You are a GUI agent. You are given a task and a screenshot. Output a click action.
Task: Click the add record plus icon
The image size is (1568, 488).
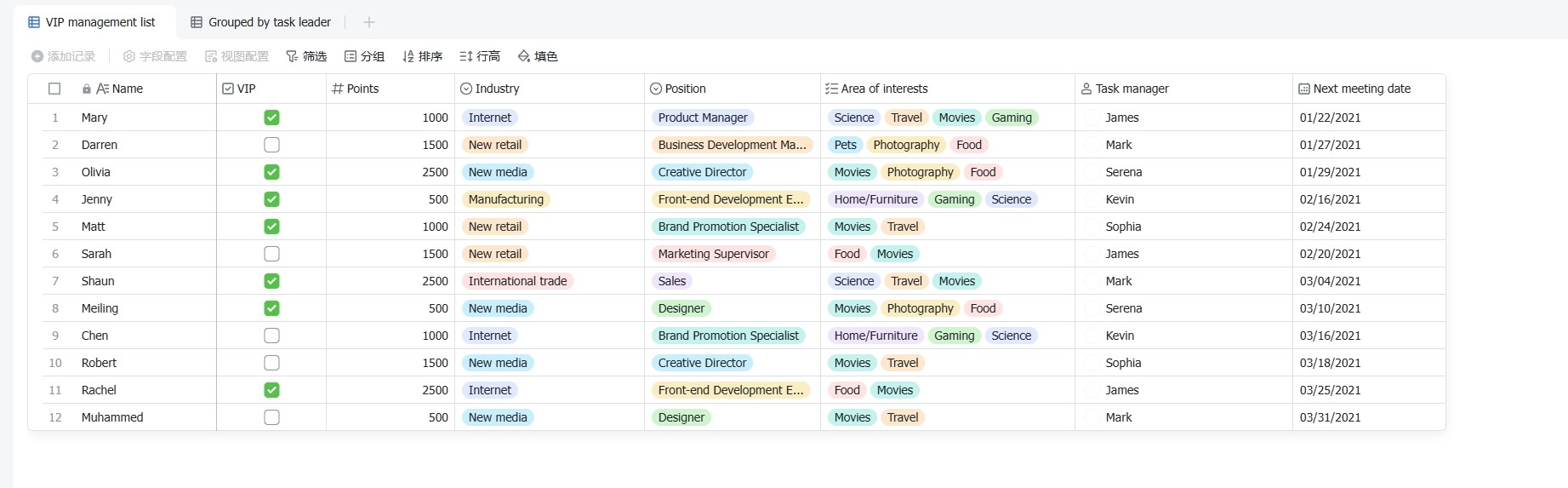coord(37,56)
